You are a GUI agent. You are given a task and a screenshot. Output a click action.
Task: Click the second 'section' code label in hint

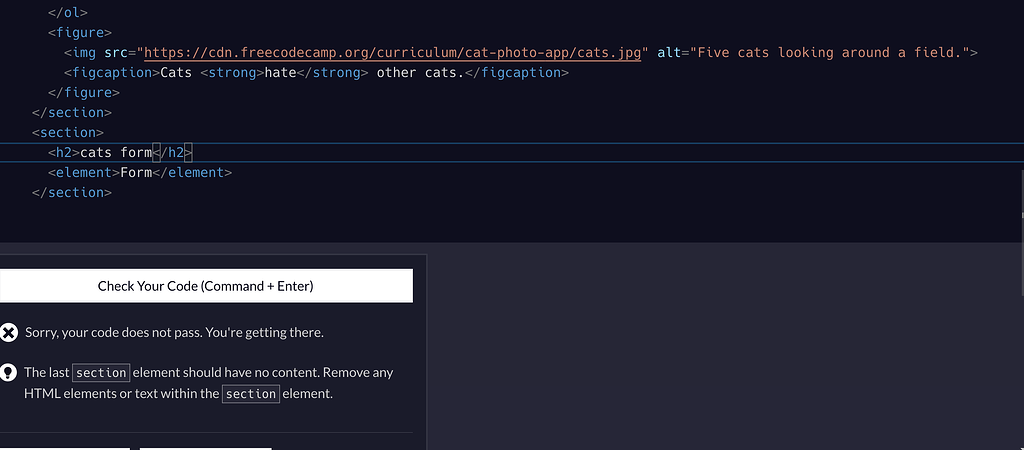click(x=250, y=394)
